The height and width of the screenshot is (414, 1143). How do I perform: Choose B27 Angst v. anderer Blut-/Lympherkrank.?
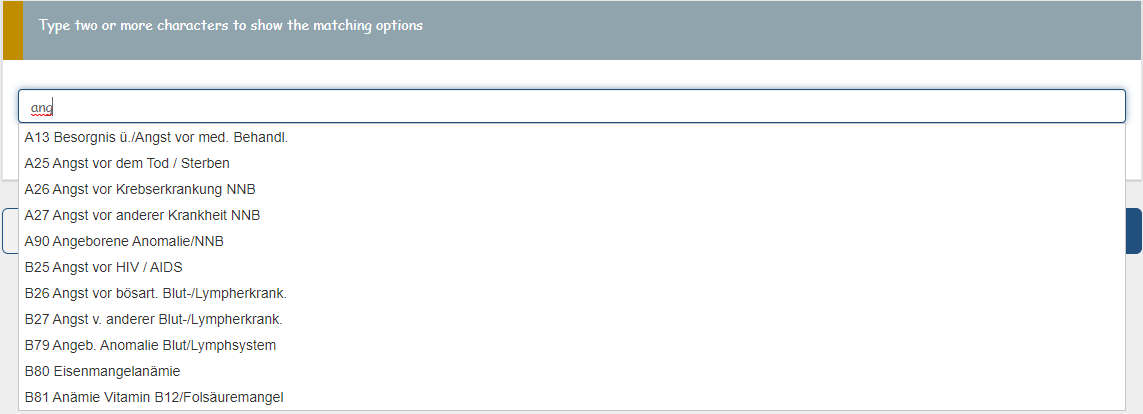pyautogui.click(x=153, y=319)
